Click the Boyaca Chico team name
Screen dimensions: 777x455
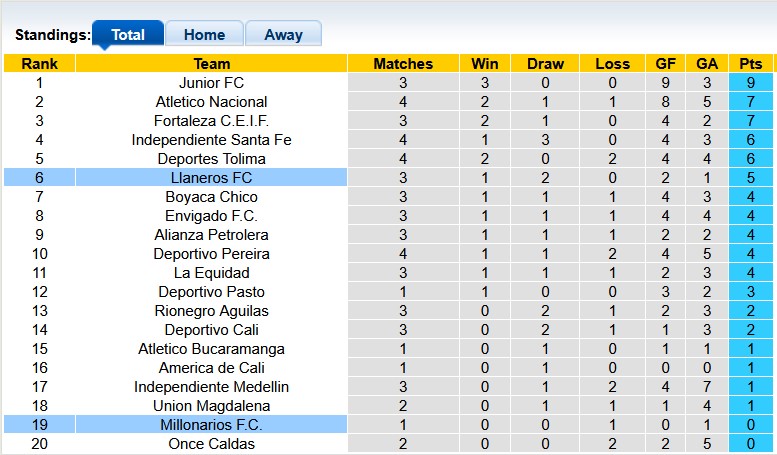[211, 197]
